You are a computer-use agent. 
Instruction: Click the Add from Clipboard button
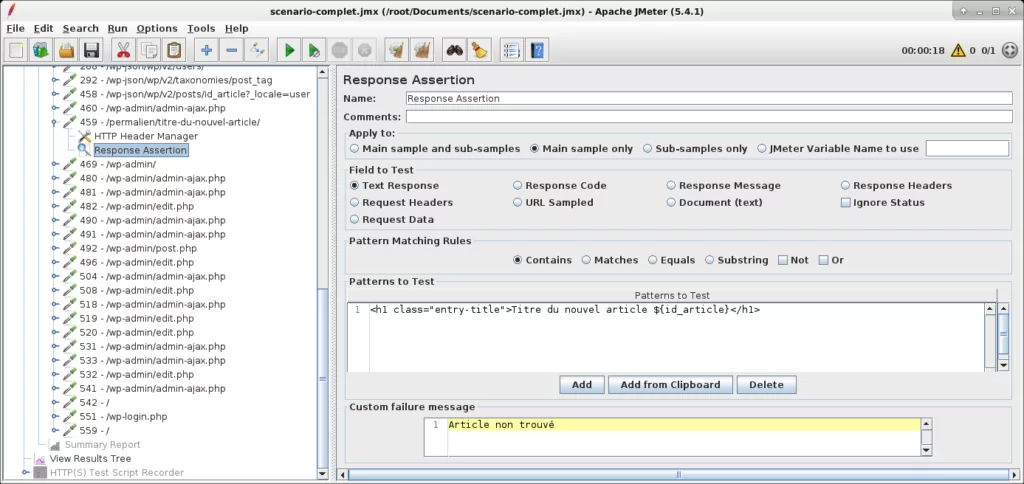[x=670, y=385]
